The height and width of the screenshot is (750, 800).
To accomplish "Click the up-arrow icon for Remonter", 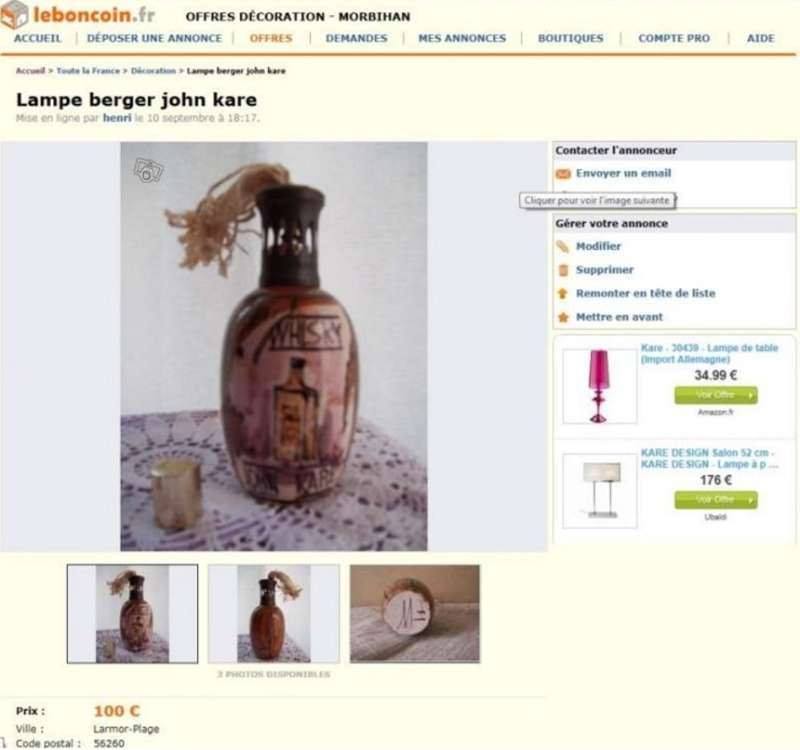I will click(563, 293).
